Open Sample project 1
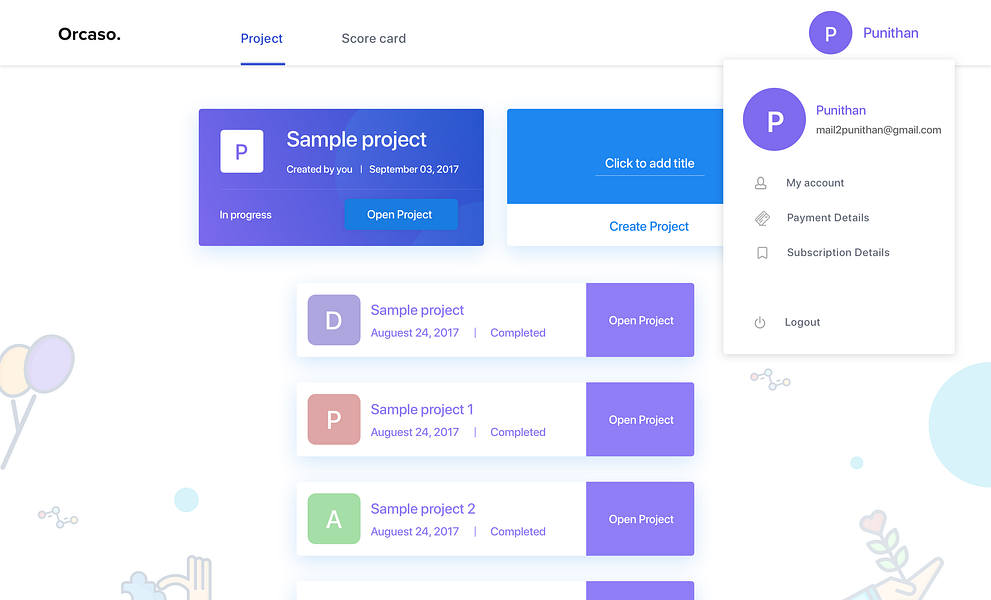The width and height of the screenshot is (991, 600). (640, 419)
